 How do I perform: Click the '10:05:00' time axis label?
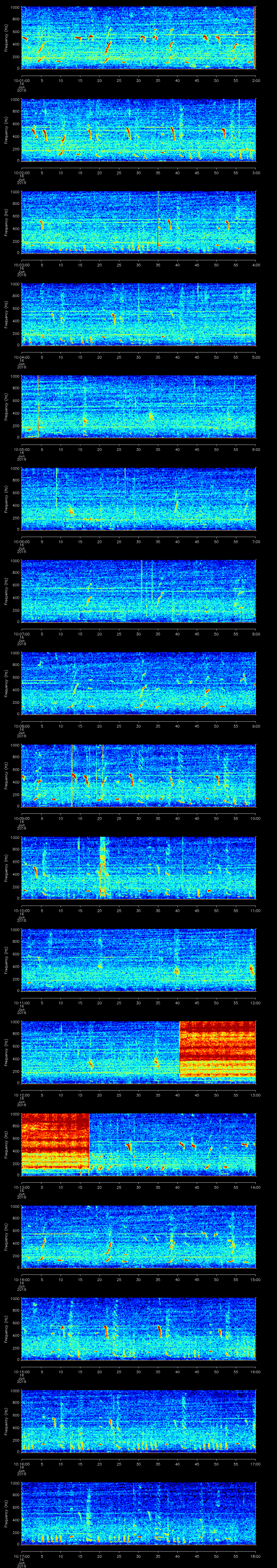21,449
